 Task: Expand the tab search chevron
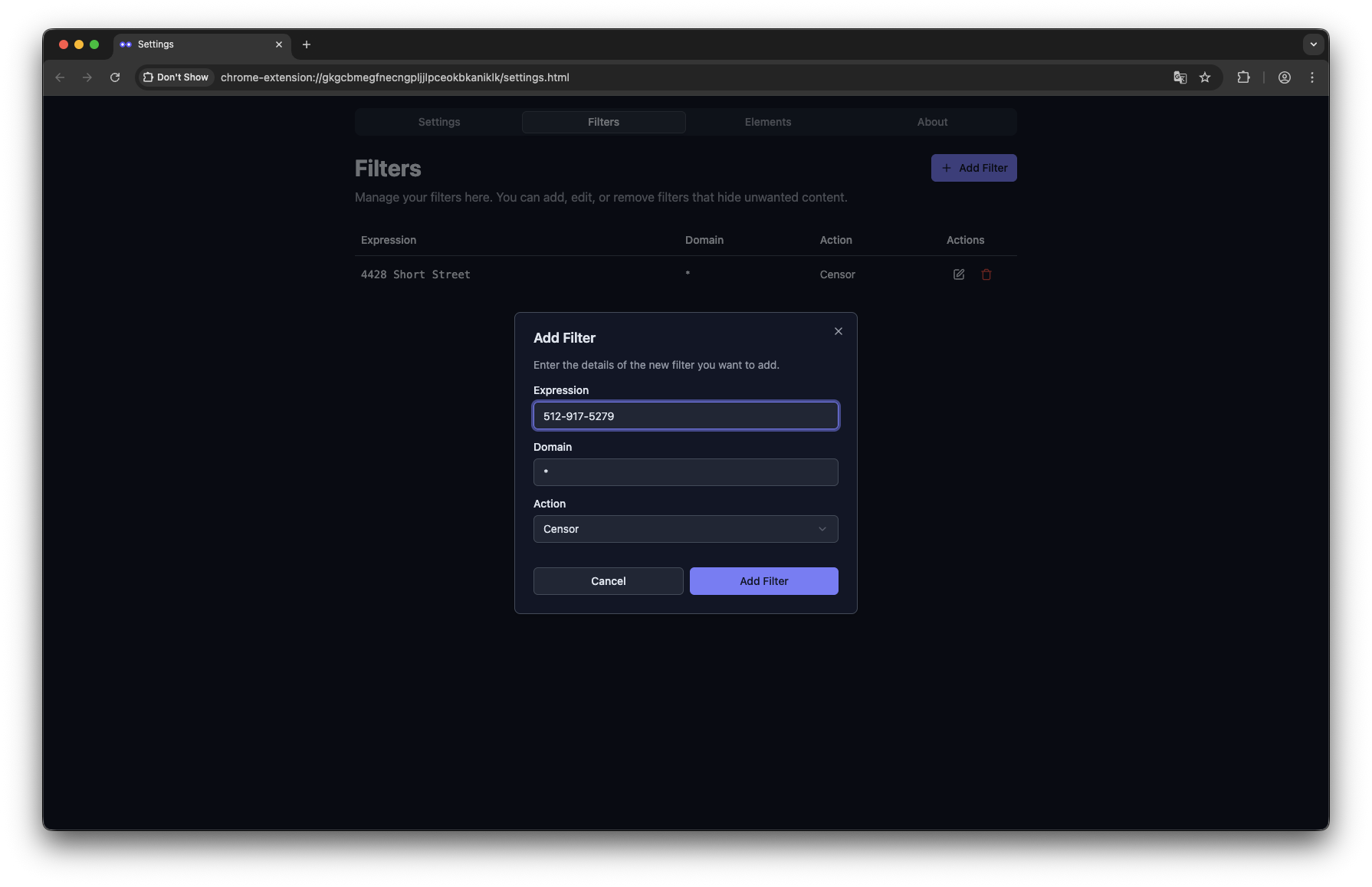(x=1313, y=44)
